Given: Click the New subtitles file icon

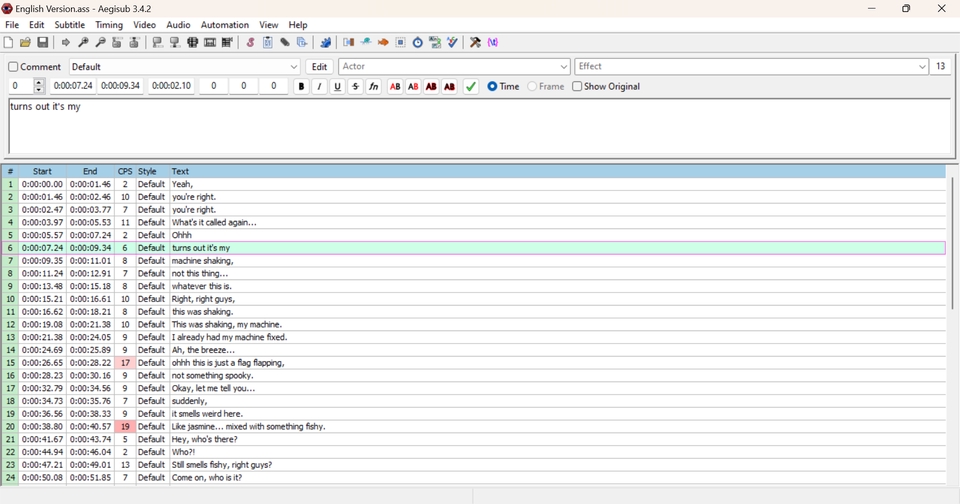Looking at the screenshot, I should point(9,43).
